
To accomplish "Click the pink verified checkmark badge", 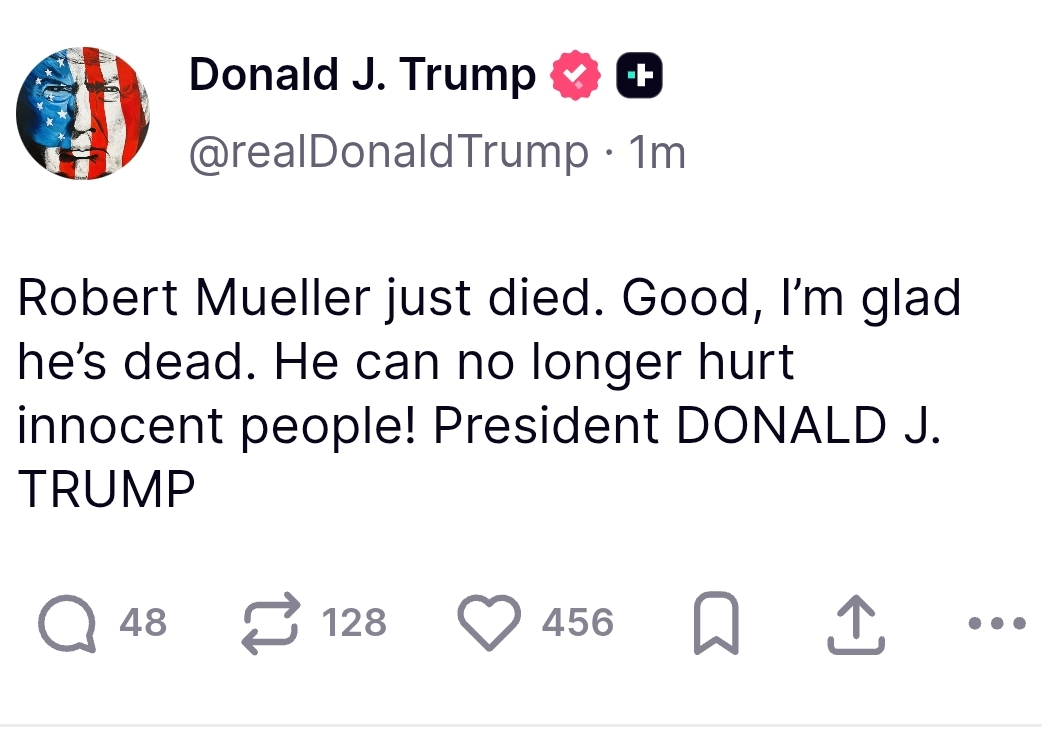I will click(x=576, y=76).
